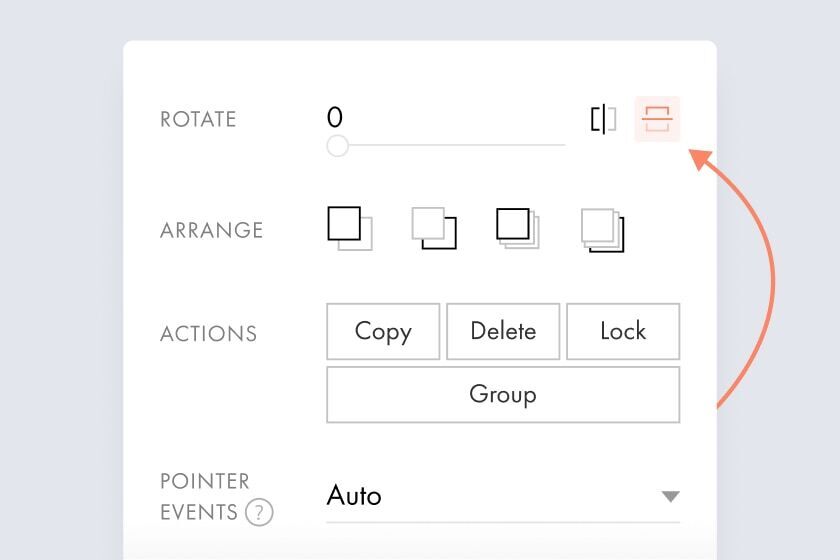This screenshot has width=840, height=560.
Task: Delete the selected element
Action: (503, 331)
